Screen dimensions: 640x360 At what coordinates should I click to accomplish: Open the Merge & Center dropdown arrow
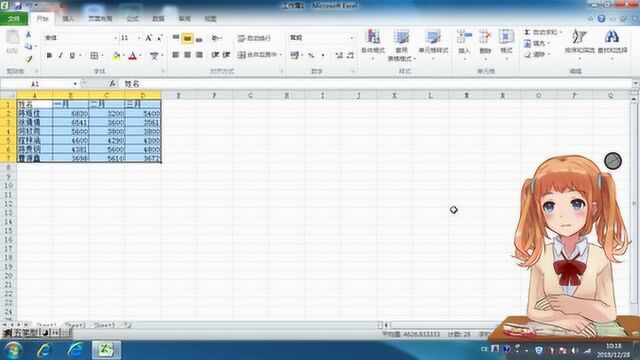pyautogui.click(x=281, y=55)
